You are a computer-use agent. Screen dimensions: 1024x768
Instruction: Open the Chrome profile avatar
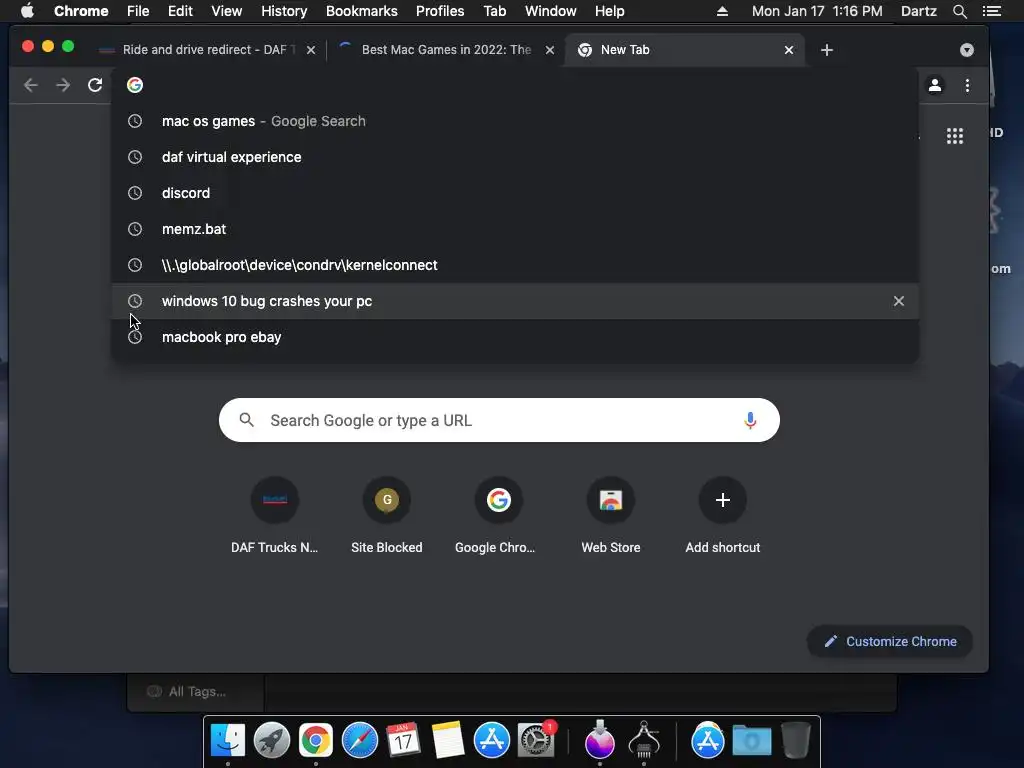click(x=935, y=86)
